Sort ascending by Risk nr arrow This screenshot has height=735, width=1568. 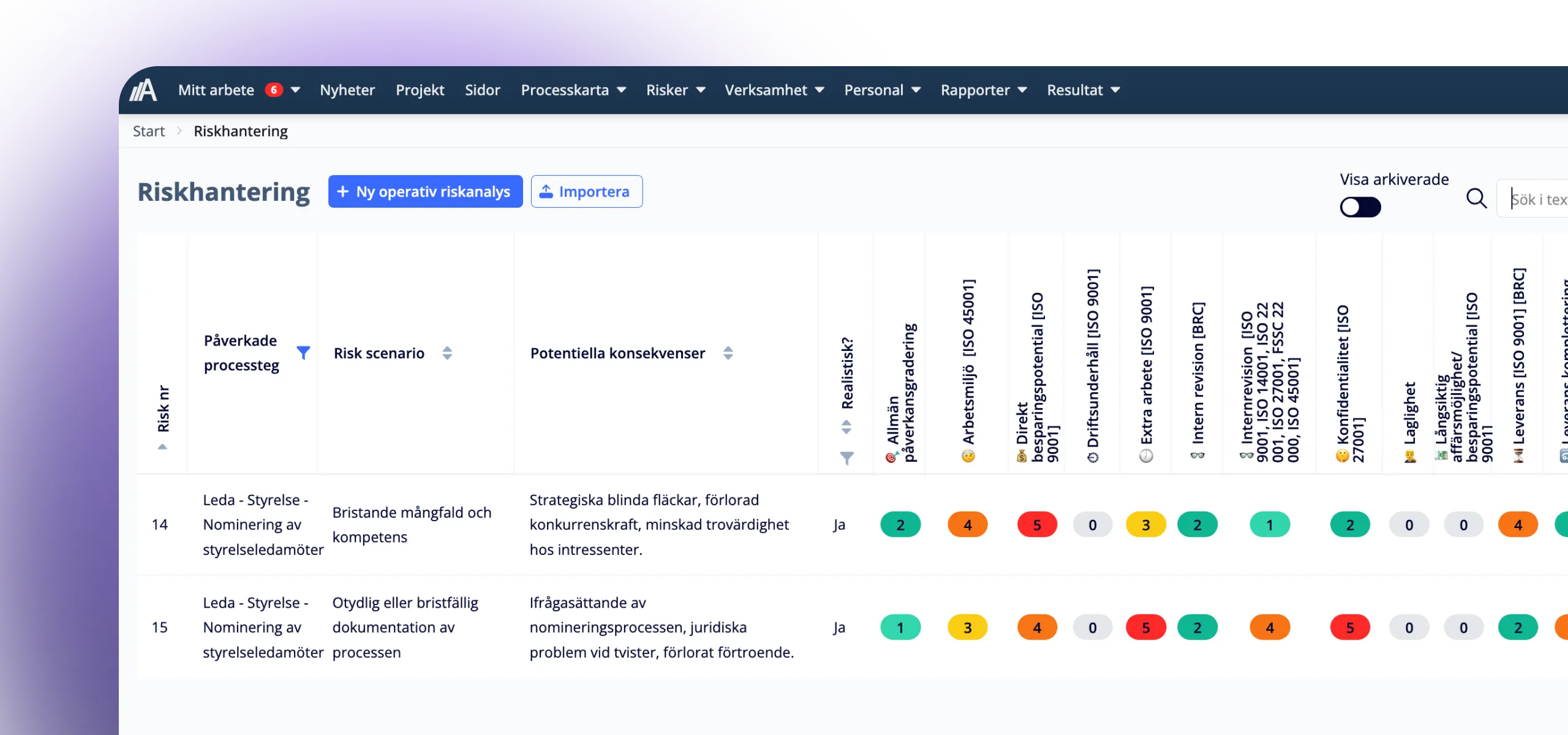pyautogui.click(x=162, y=447)
